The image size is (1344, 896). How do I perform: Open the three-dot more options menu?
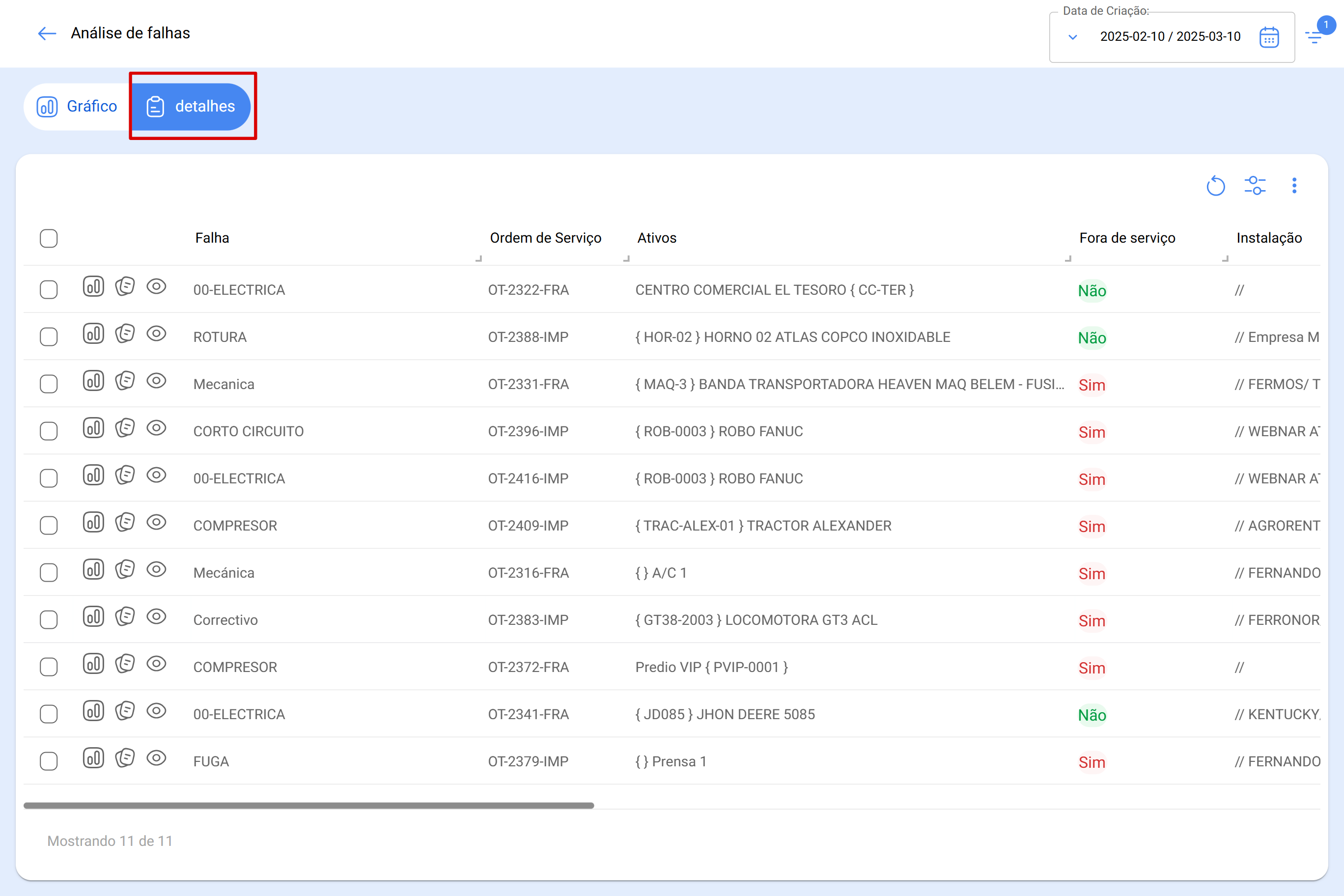click(1294, 186)
